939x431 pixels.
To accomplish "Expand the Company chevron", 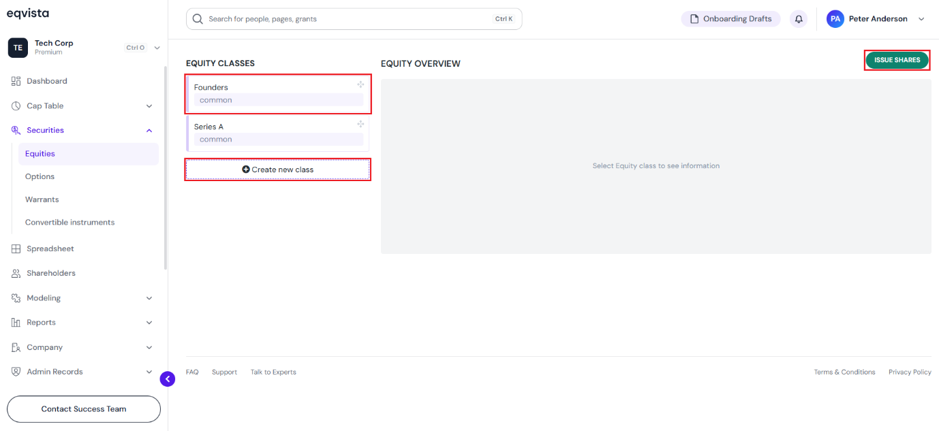I will tap(149, 347).
